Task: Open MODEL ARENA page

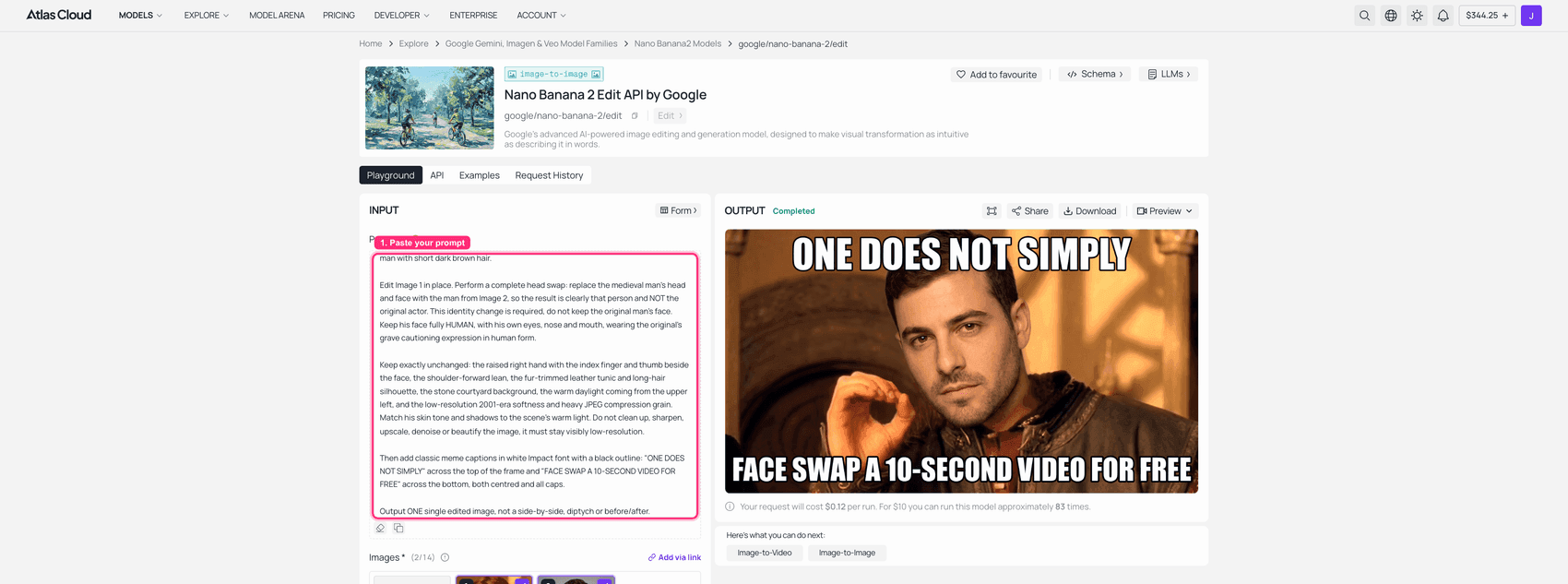Action: pos(277,16)
